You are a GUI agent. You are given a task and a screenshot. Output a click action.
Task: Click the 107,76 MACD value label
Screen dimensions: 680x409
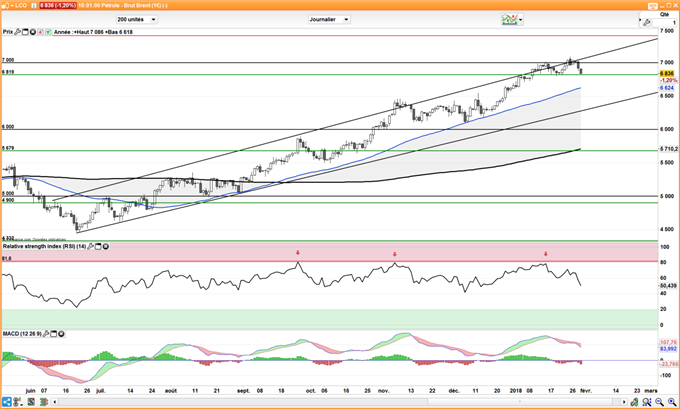coord(668,343)
